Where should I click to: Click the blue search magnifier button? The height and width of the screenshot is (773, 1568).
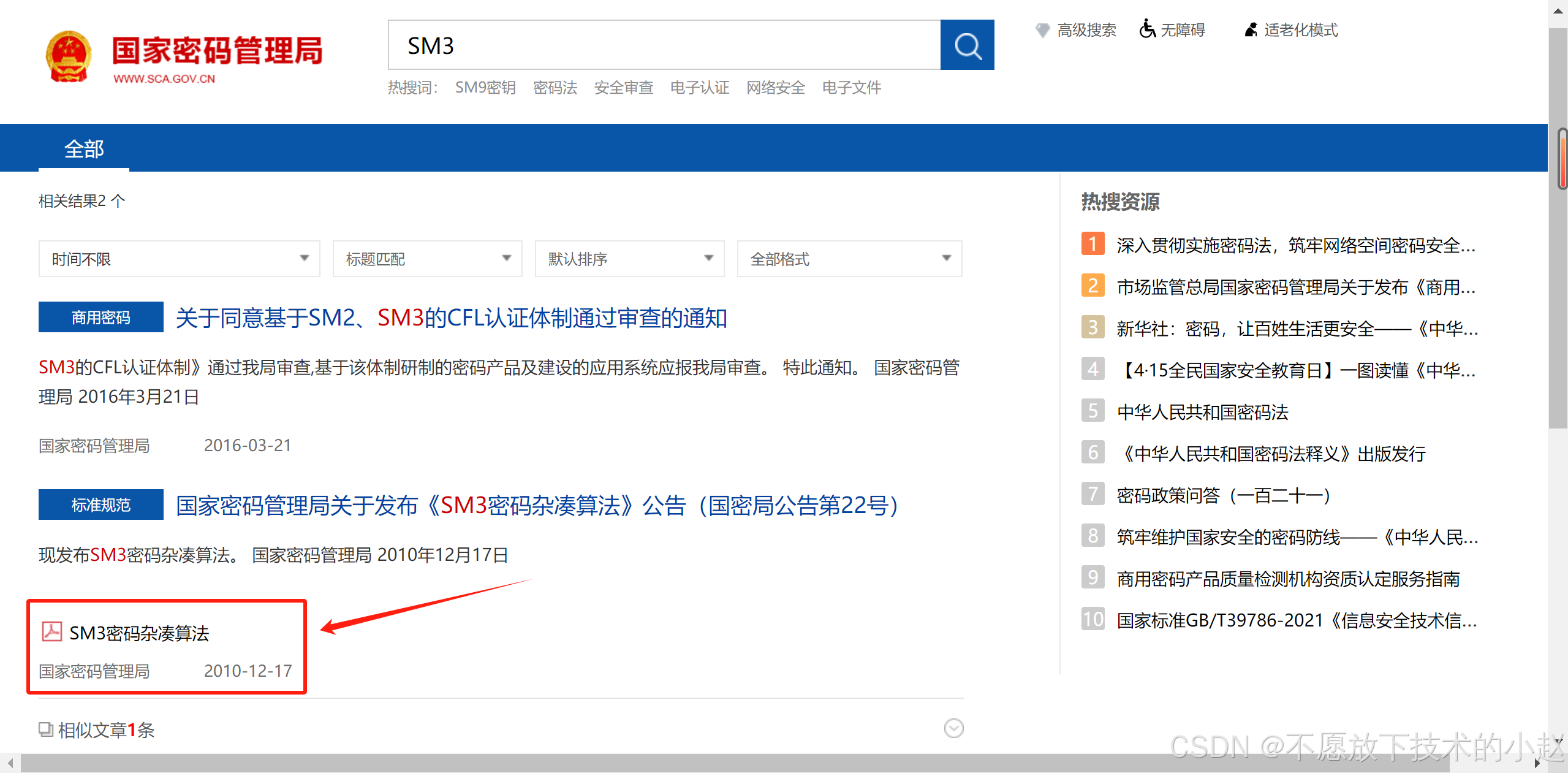pos(966,45)
